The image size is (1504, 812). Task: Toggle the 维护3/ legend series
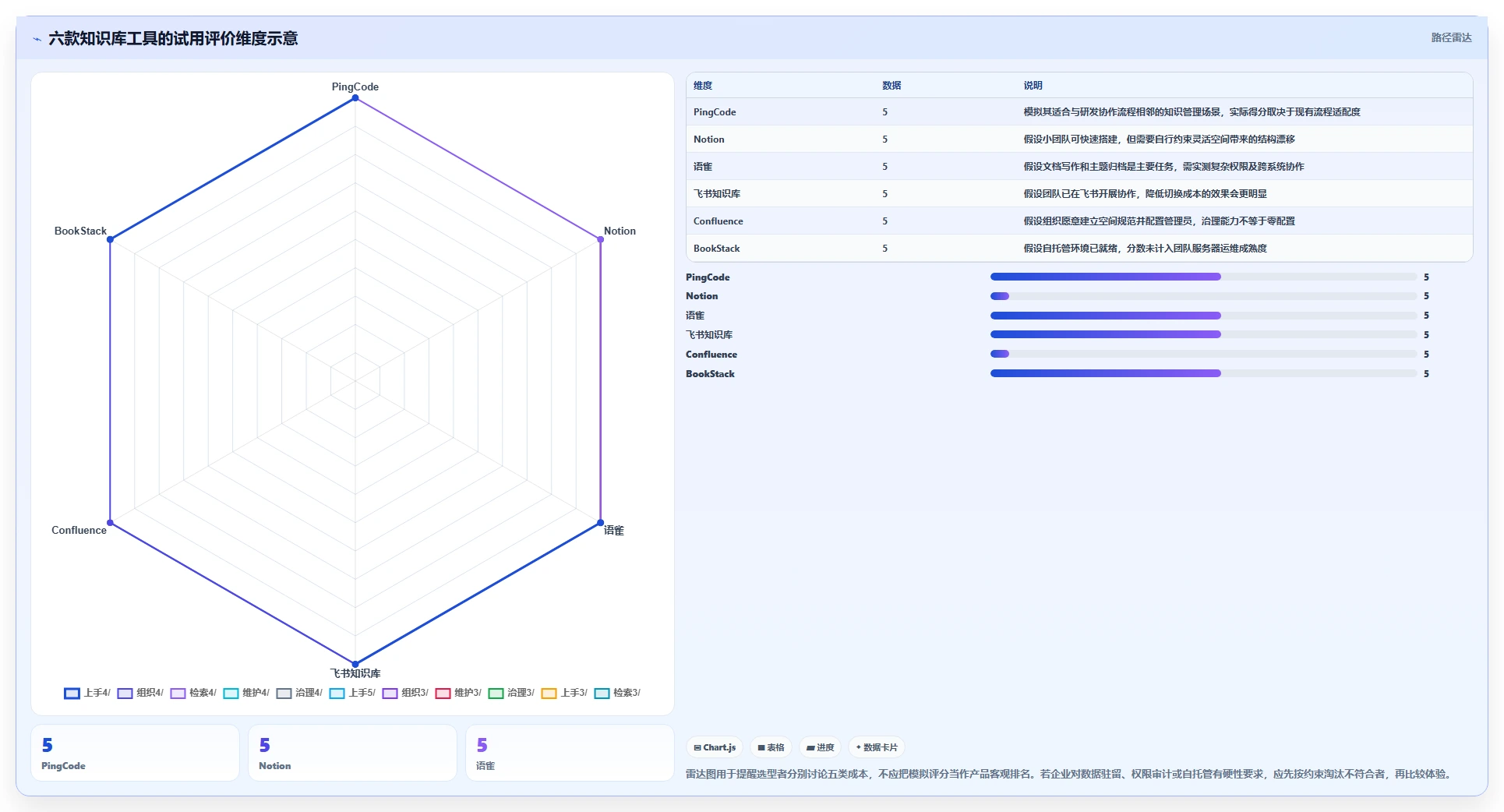[x=458, y=693]
